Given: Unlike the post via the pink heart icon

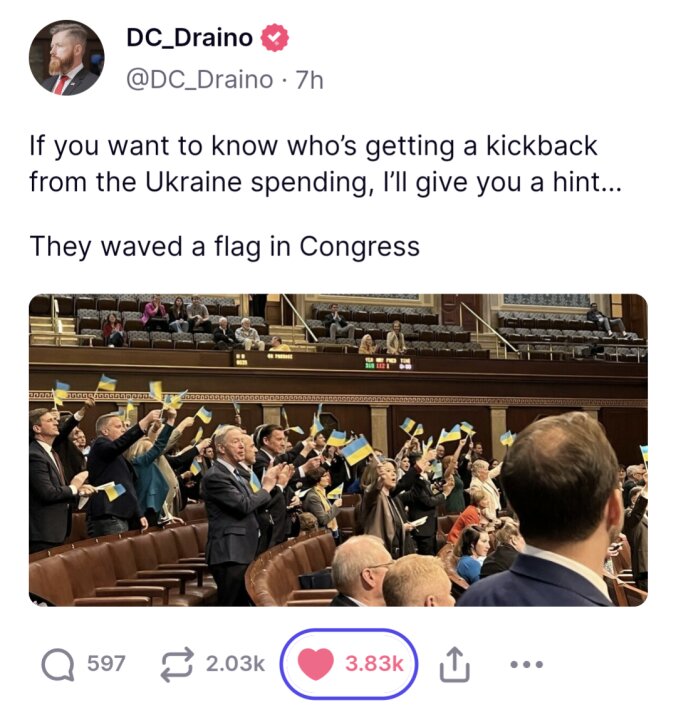Looking at the screenshot, I should tap(315, 664).
